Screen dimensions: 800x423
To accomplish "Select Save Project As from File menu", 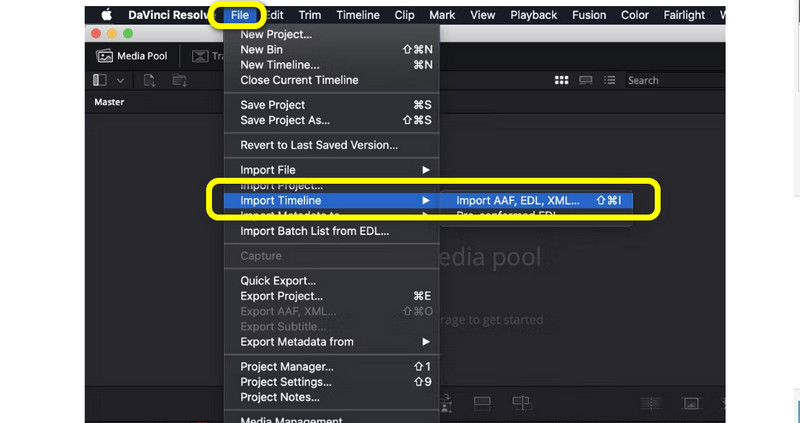I will click(x=286, y=120).
